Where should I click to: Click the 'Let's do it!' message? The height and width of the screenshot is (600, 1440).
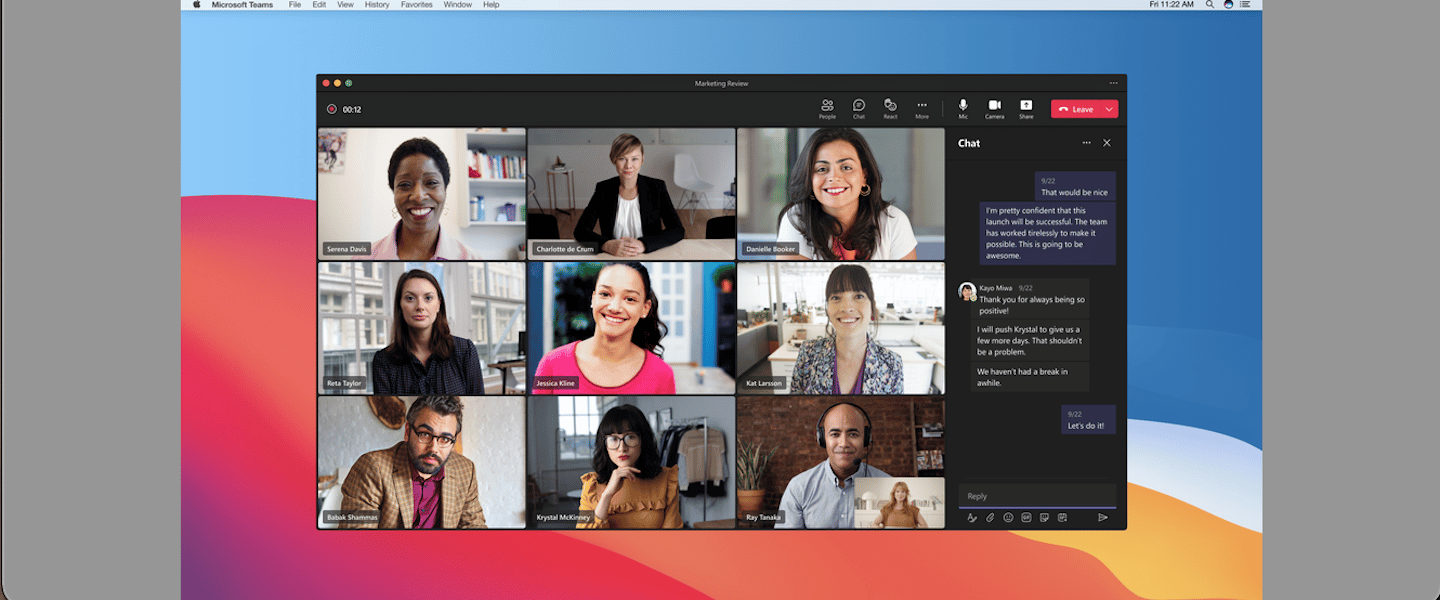1088,420
